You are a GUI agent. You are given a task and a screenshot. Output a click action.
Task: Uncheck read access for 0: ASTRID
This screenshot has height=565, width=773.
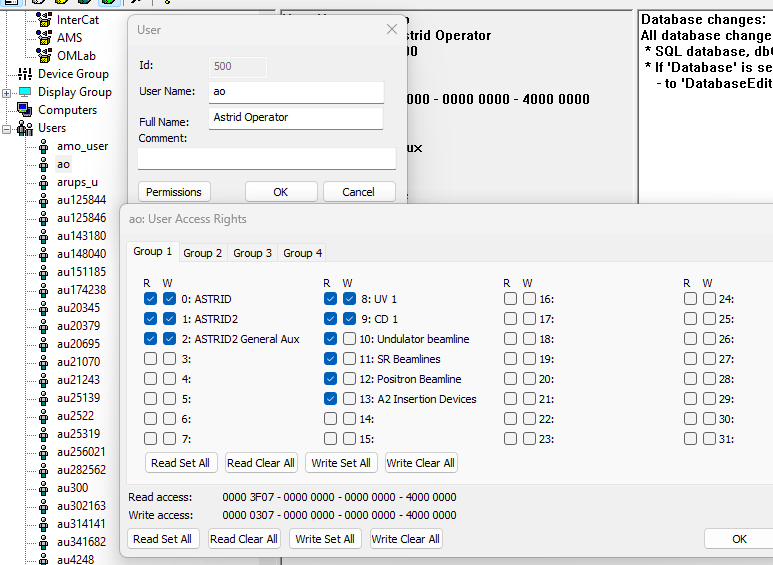click(150, 299)
